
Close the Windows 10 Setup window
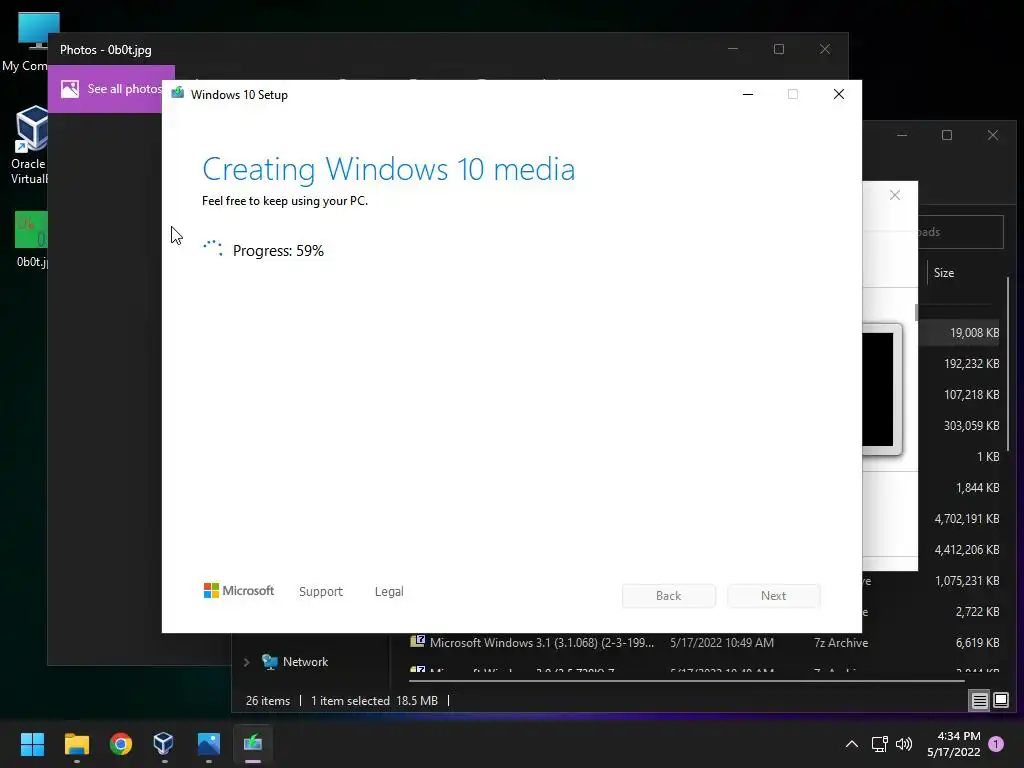(x=839, y=95)
